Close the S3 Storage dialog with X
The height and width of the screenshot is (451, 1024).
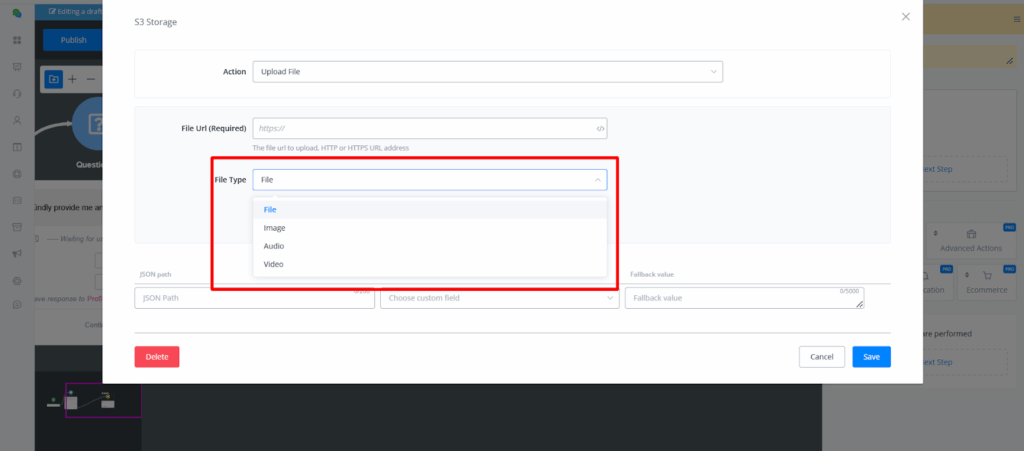click(906, 17)
